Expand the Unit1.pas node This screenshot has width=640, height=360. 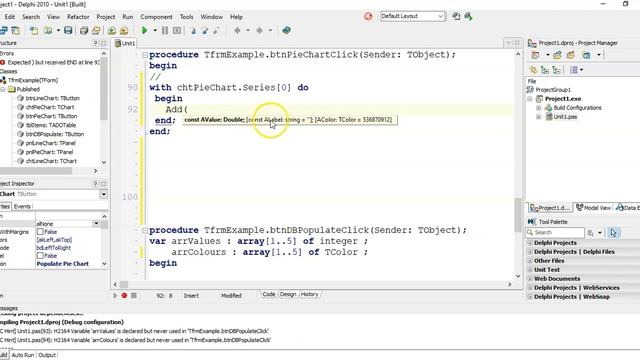(x=538, y=117)
